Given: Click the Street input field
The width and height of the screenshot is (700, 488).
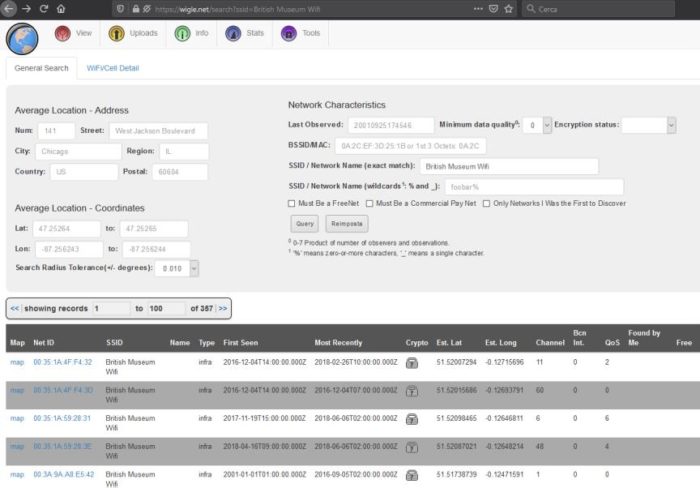Looking at the screenshot, I should click(x=158, y=131).
